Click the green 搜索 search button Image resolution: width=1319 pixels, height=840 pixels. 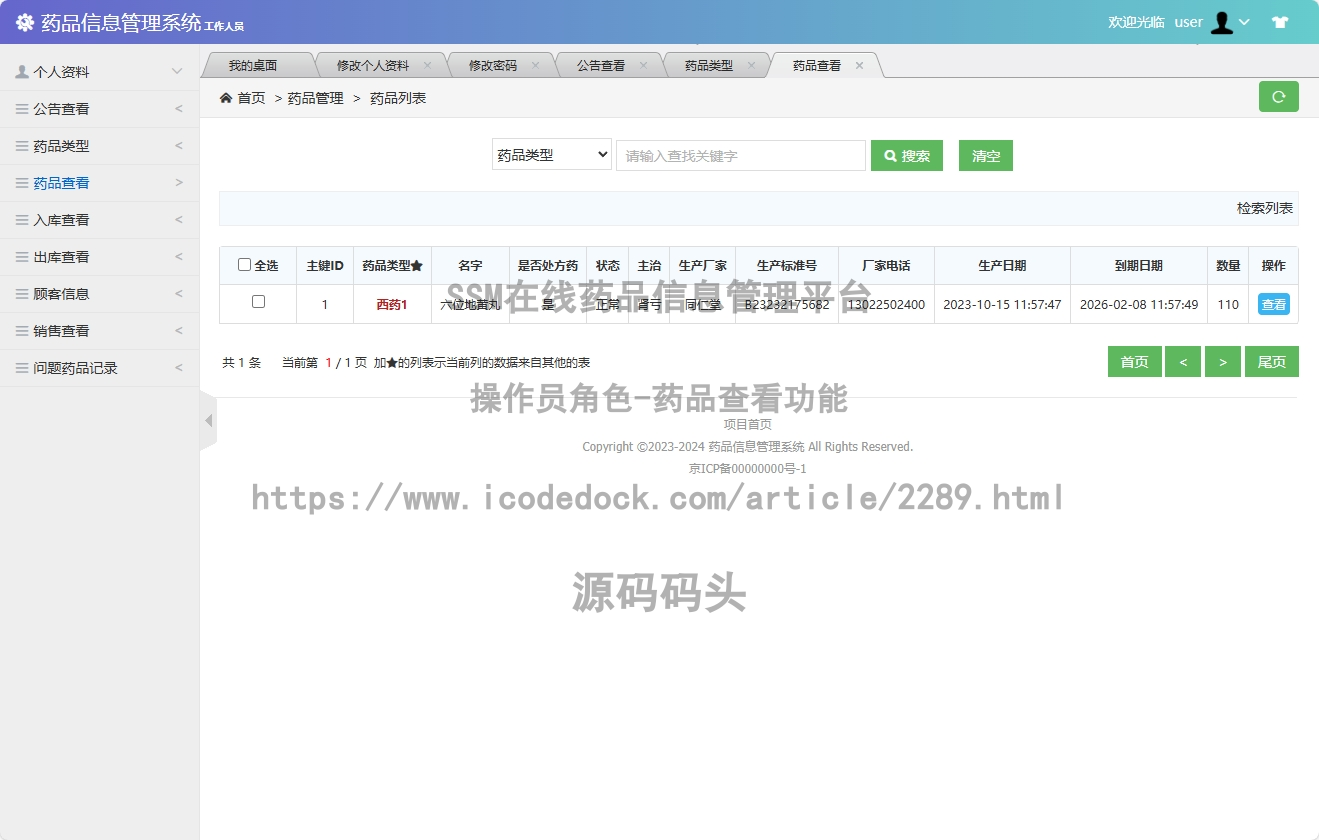pyautogui.click(x=907, y=156)
